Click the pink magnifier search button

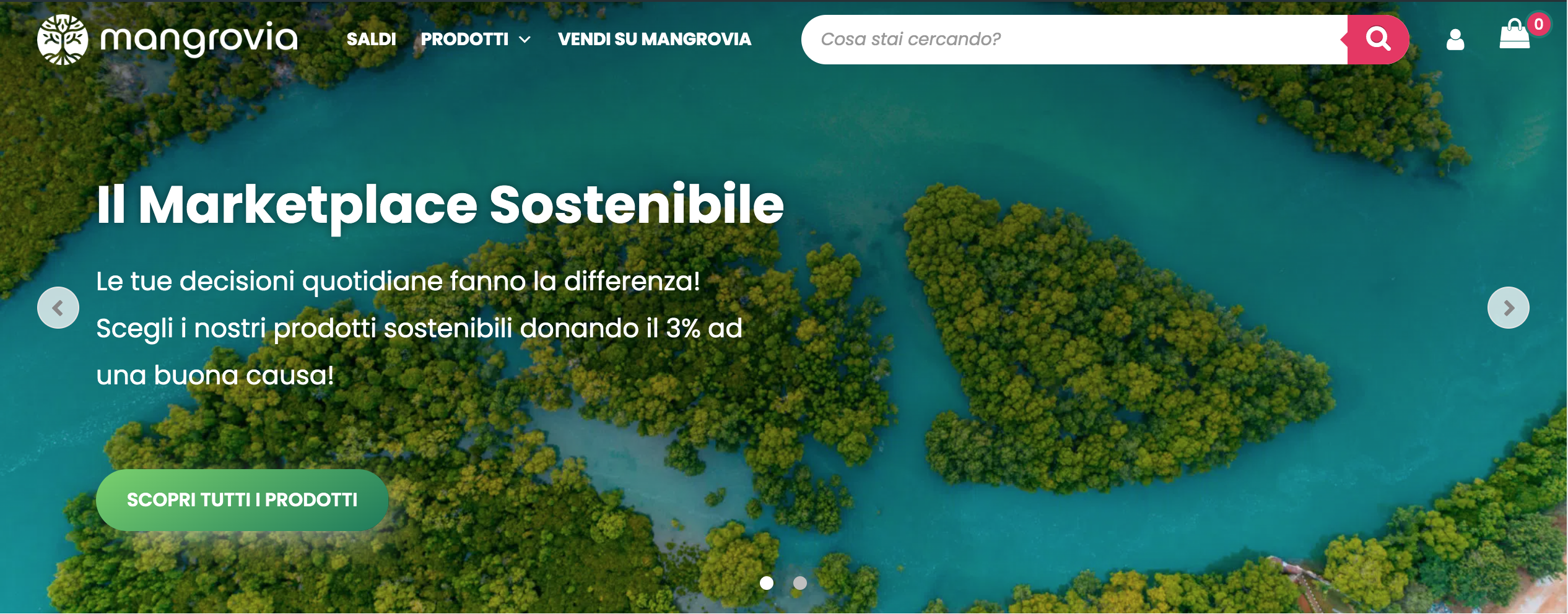tap(1378, 40)
